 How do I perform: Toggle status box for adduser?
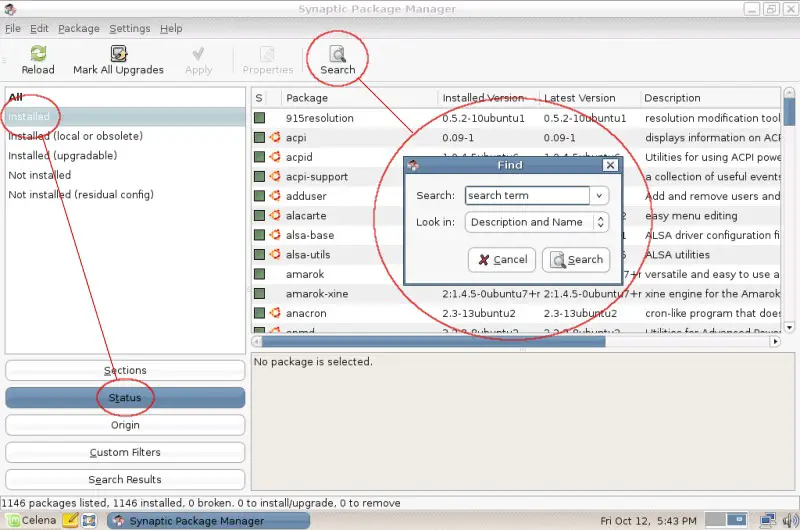[259, 195]
